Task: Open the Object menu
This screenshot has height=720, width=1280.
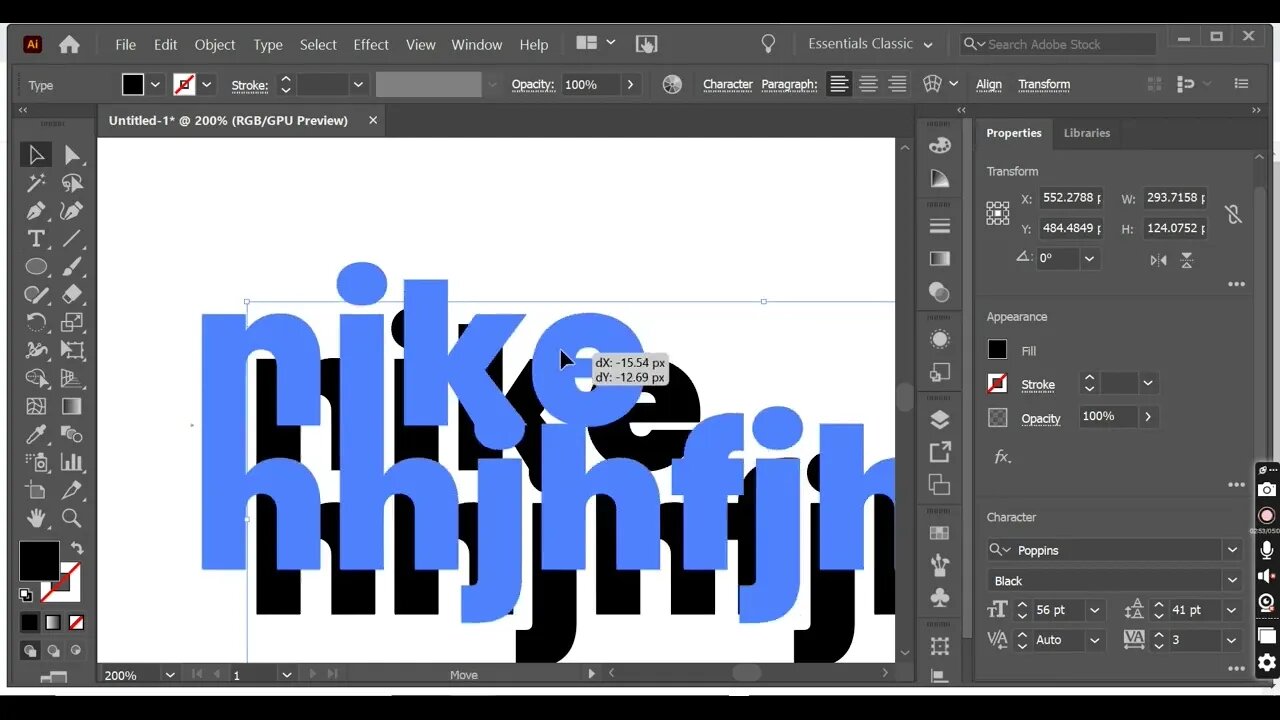Action: pyautogui.click(x=215, y=45)
